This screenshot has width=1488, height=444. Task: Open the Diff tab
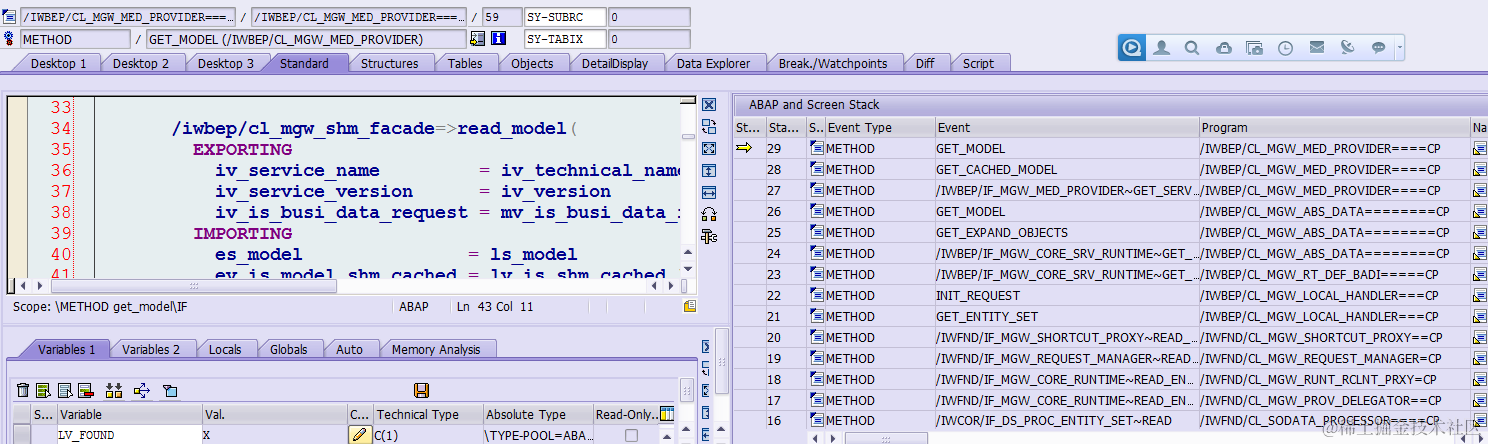(x=925, y=63)
